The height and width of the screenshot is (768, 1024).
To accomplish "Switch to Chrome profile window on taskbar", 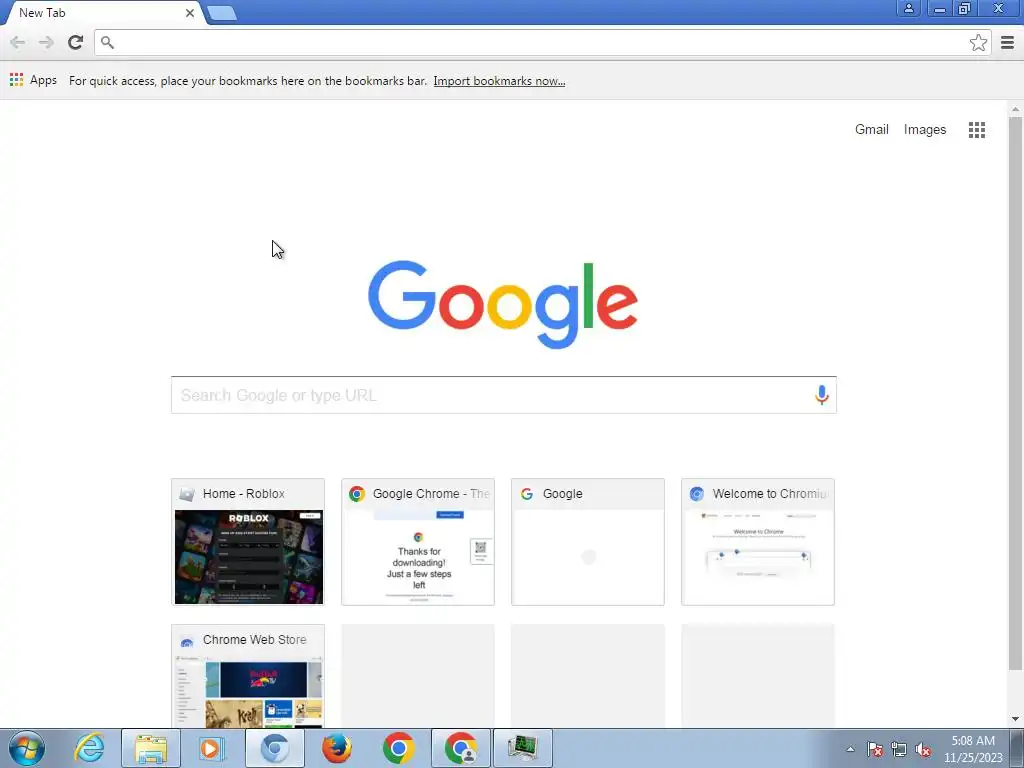I will (x=461, y=748).
